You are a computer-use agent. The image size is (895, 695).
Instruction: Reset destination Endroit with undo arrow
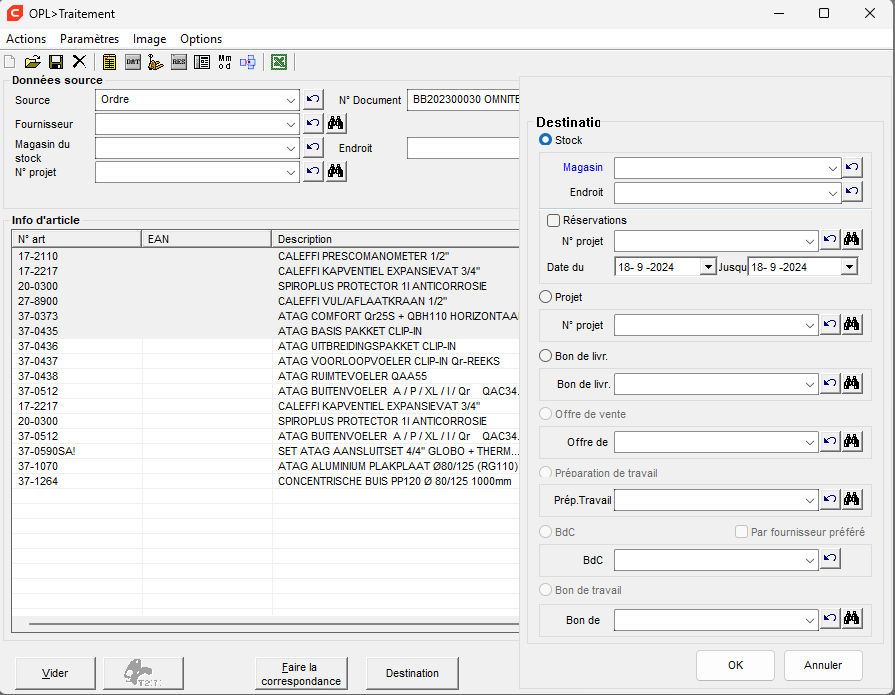pos(852,191)
